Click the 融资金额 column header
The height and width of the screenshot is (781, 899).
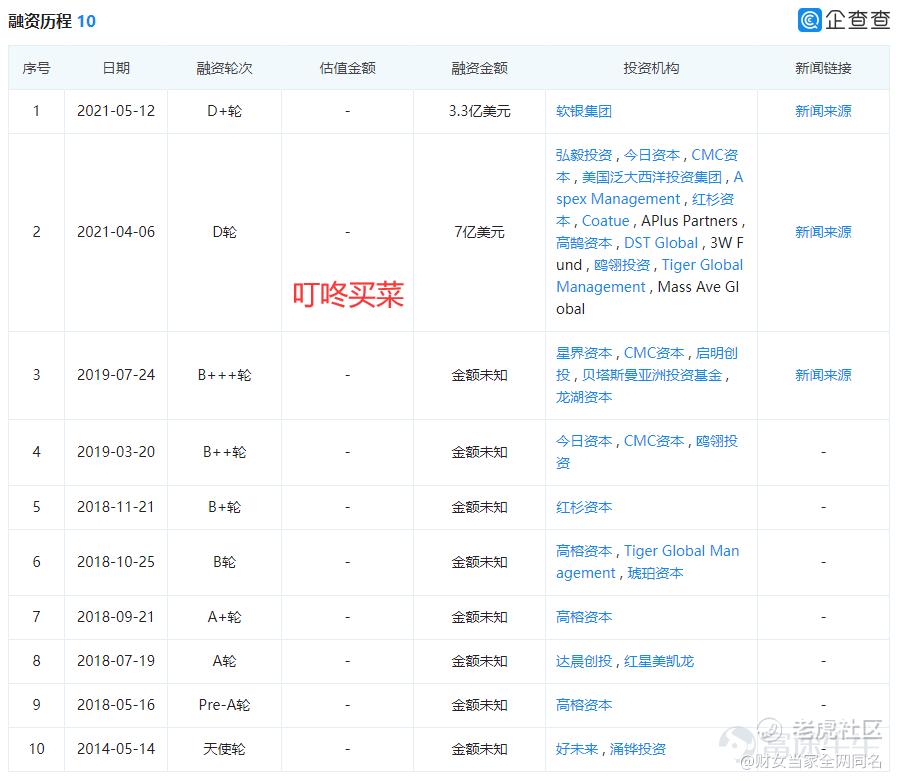point(479,68)
